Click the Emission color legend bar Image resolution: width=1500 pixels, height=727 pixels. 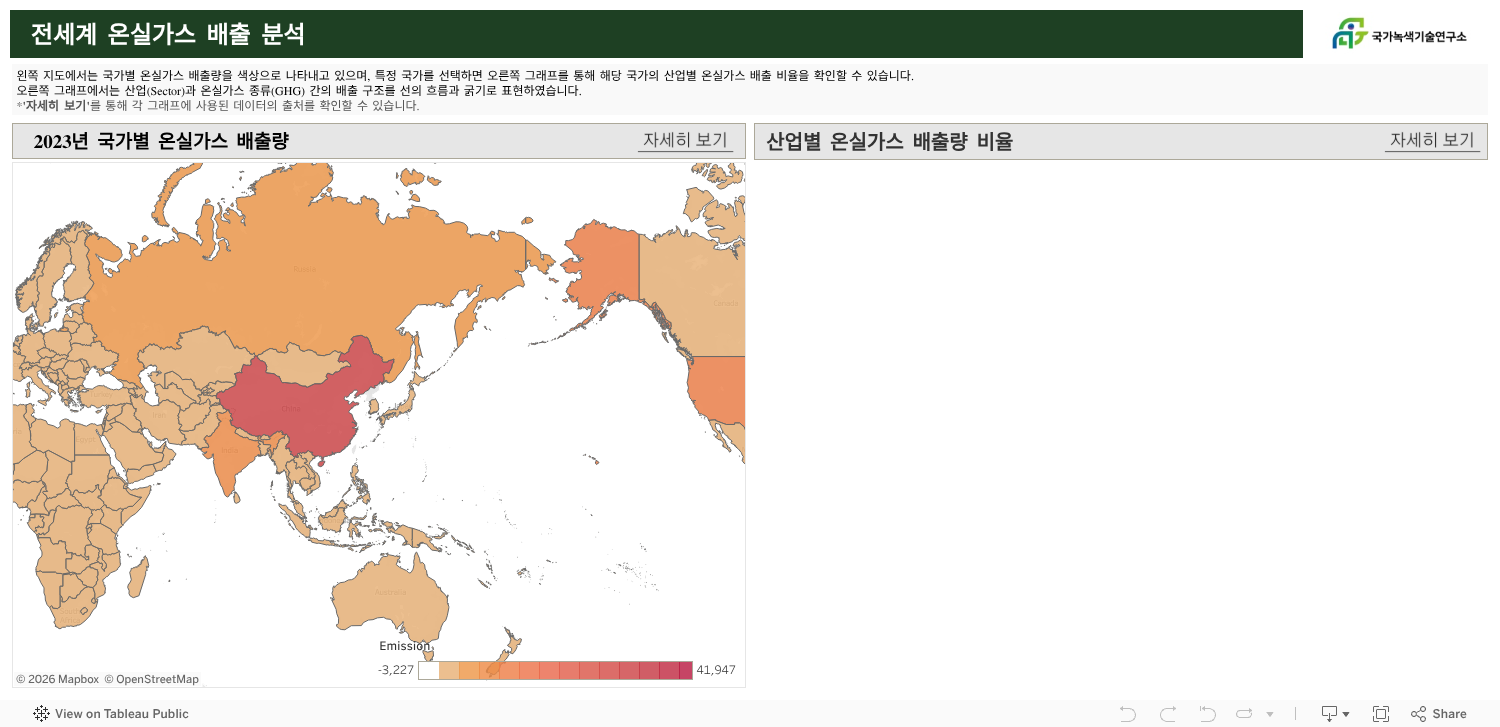click(555, 670)
